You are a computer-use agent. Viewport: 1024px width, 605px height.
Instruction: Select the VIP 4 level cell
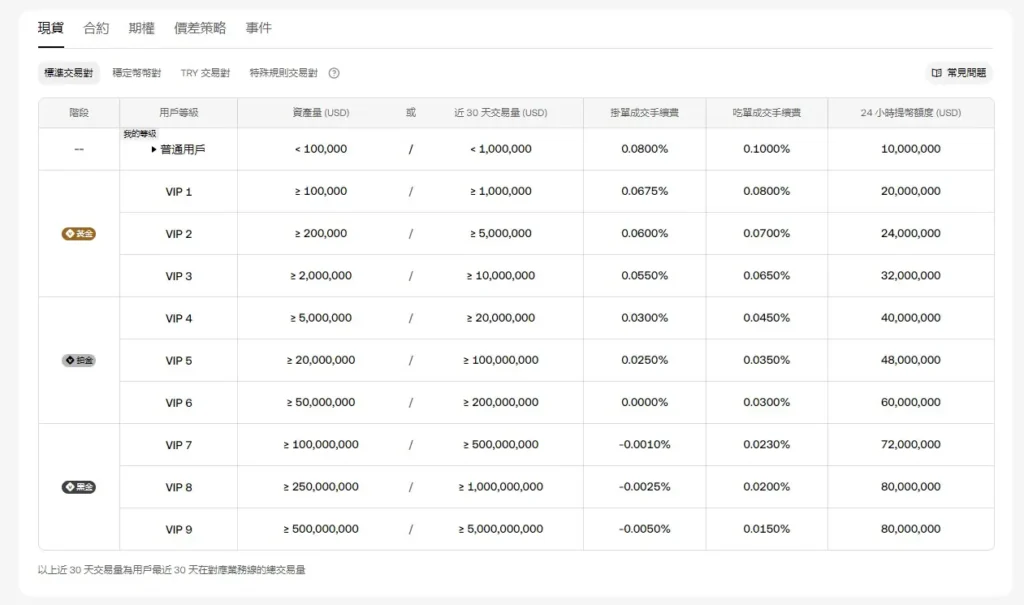(178, 318)
